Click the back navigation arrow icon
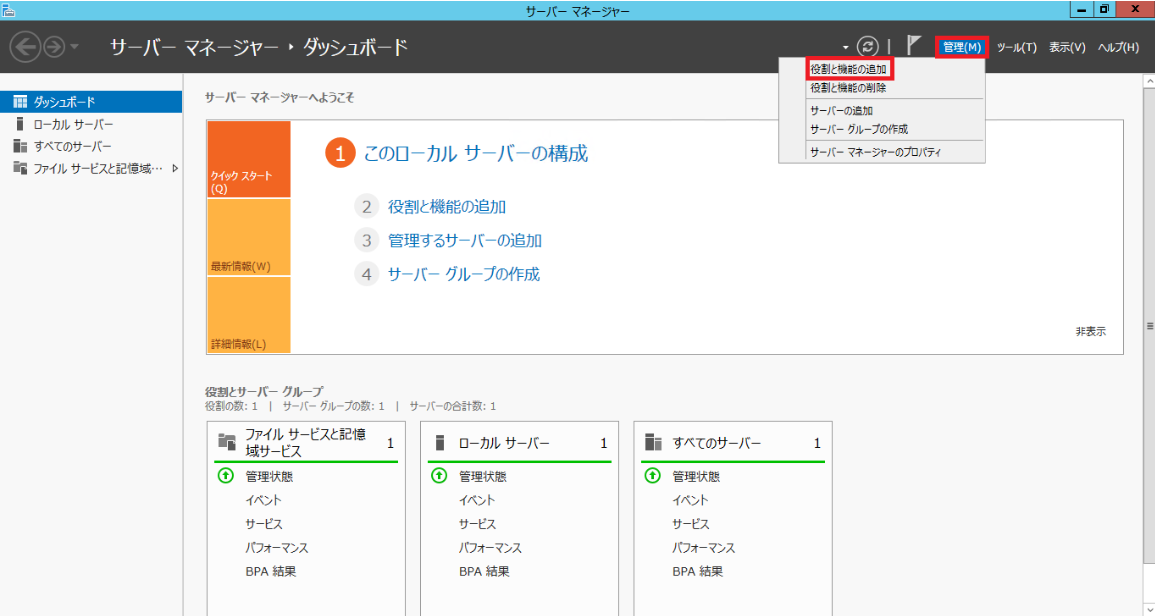Viewport: 1155px width, 616px height. [x=25, y=47]
